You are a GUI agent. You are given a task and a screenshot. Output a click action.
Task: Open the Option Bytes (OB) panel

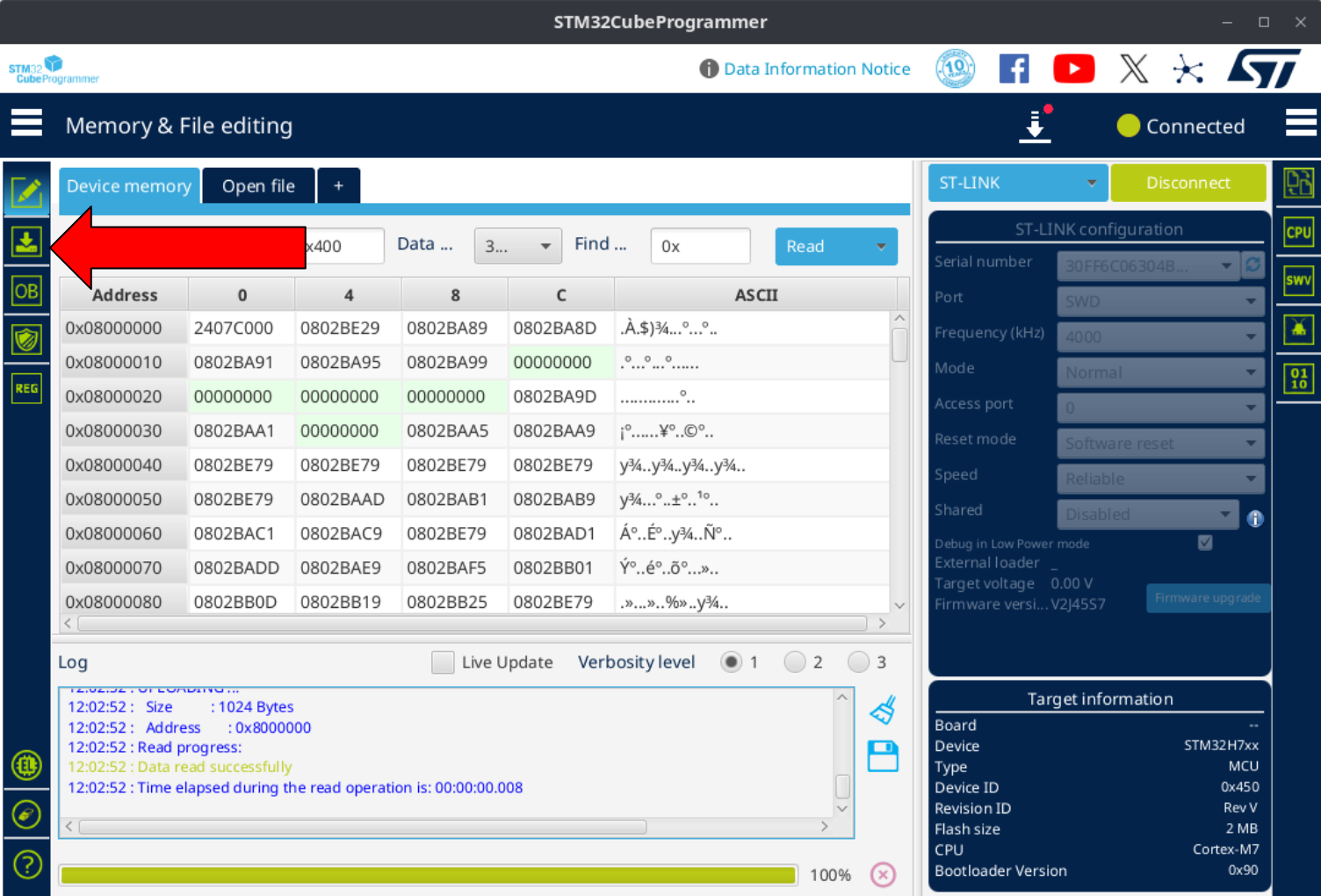point(26,291)
